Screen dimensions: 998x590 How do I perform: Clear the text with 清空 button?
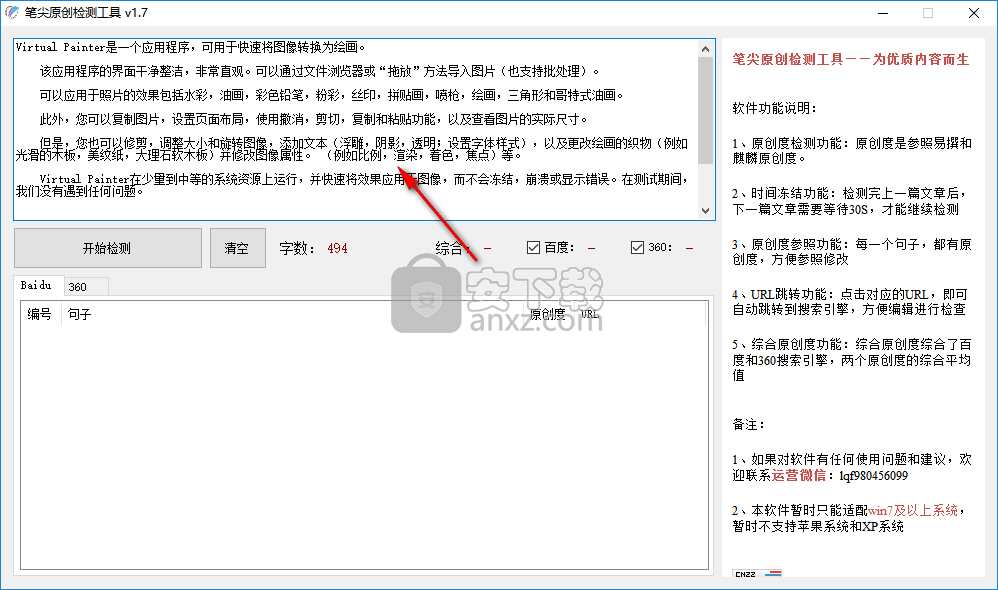click(x=237, y=248)
